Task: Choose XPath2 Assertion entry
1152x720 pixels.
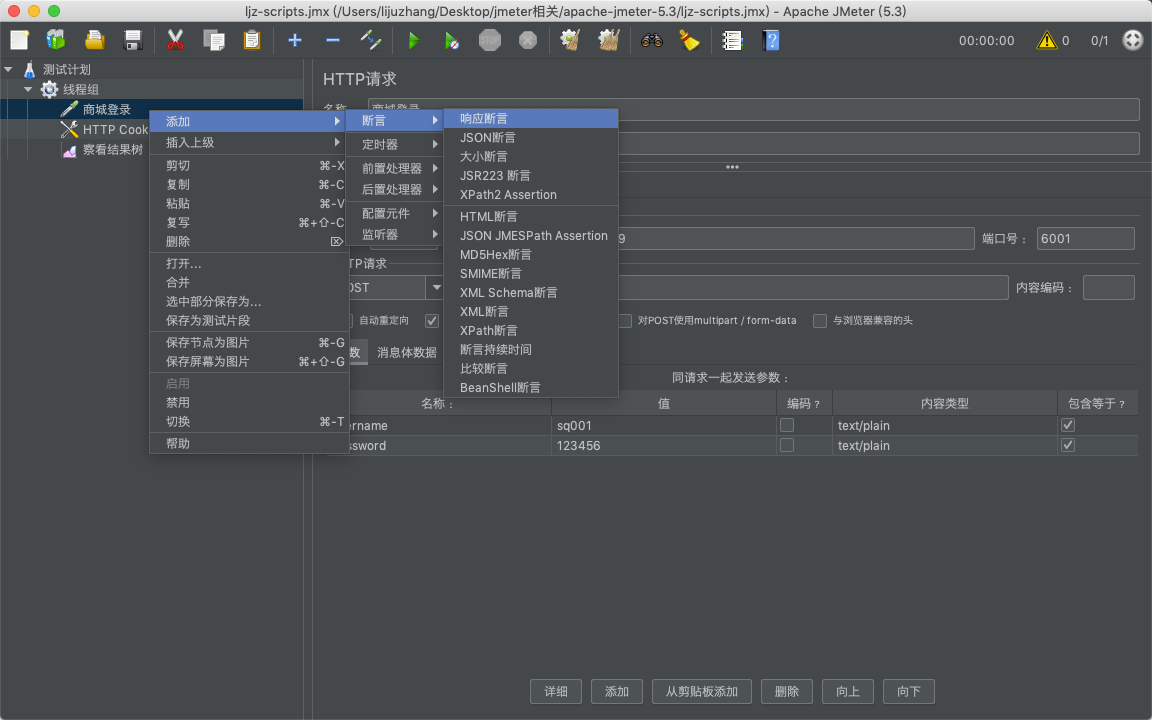Action: click(531, 195)
